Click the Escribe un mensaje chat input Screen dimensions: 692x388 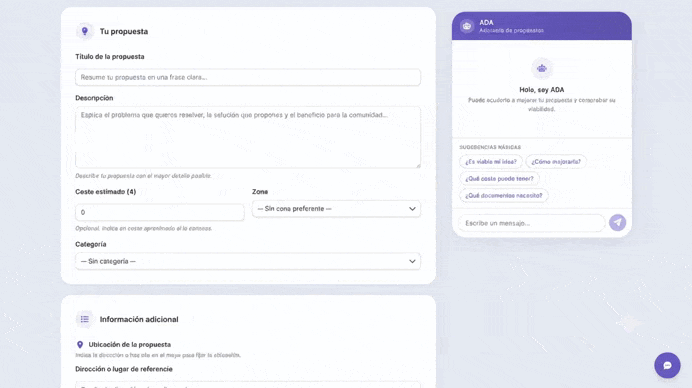(x=532, y=223)
